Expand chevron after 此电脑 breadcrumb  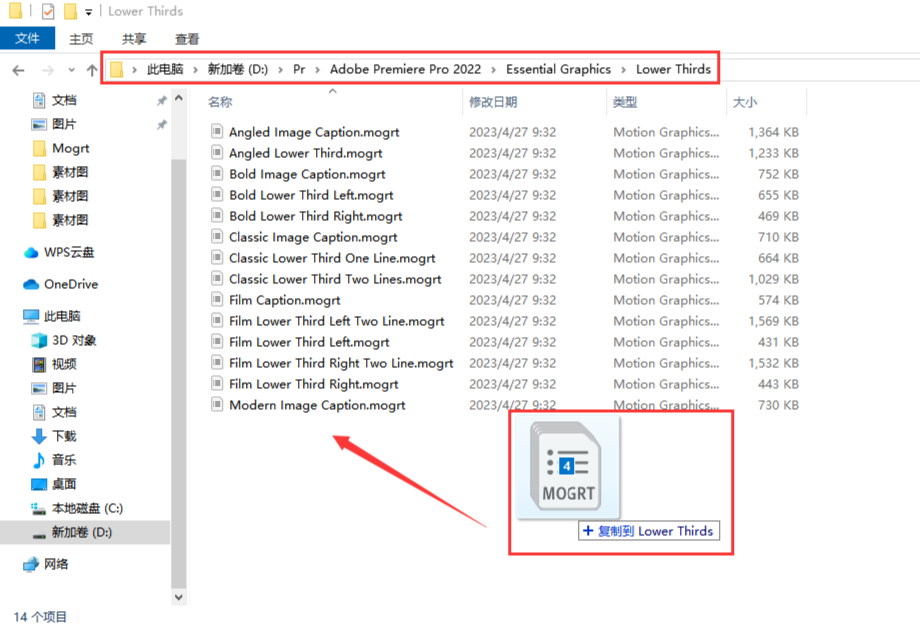tap(195, 70)
